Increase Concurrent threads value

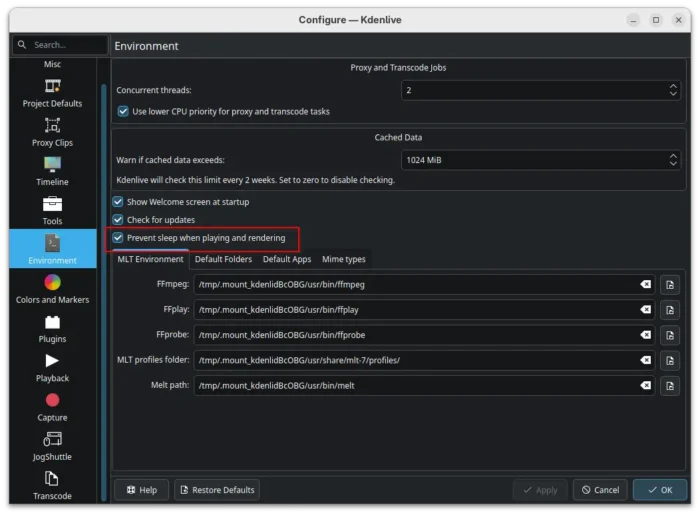tap(673, 86)
